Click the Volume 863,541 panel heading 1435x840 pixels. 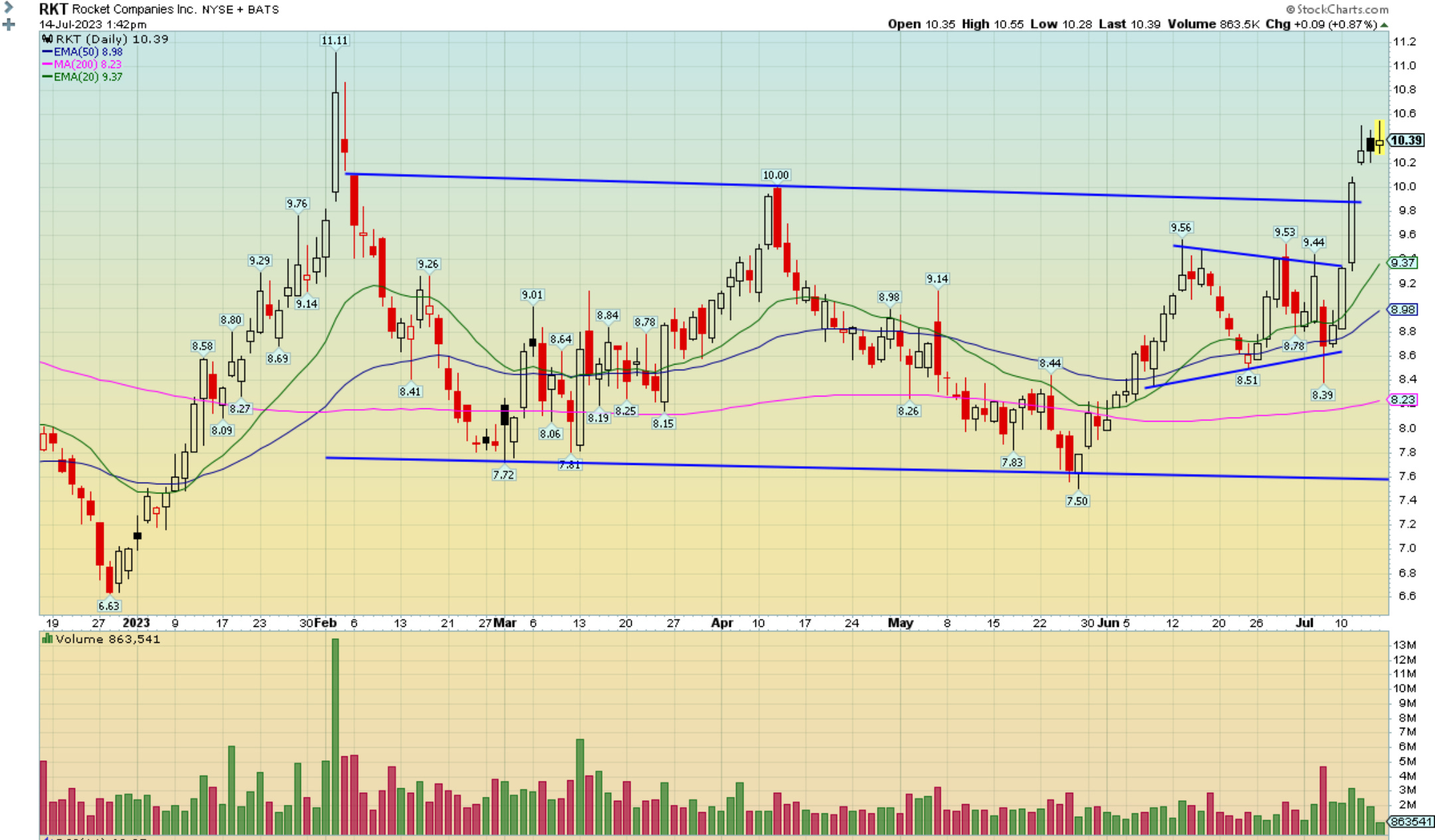pyautogui.click(x=100, y=639)
